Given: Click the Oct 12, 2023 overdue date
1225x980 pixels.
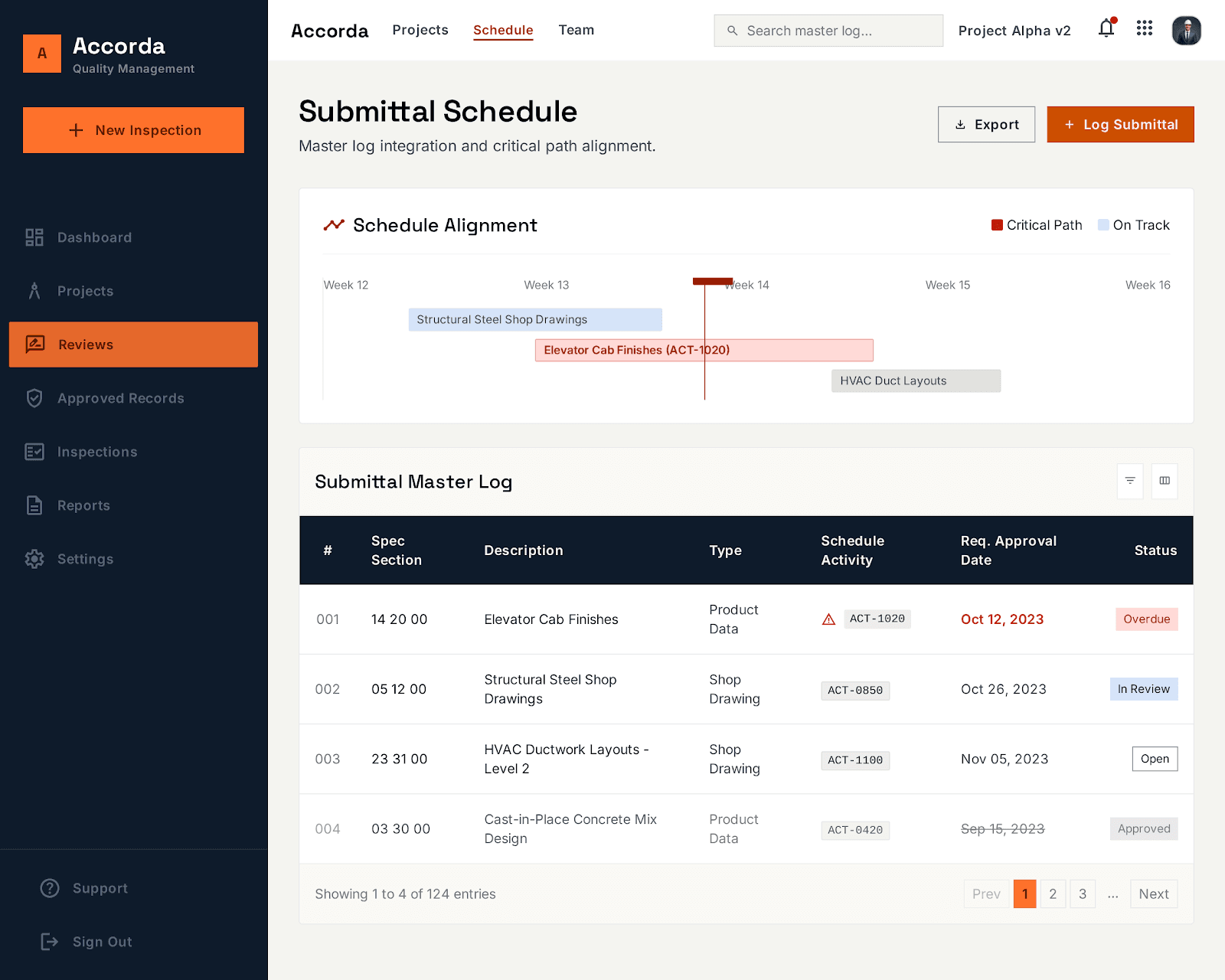Looking at the screenshot, I should (x=1002, y=619).
